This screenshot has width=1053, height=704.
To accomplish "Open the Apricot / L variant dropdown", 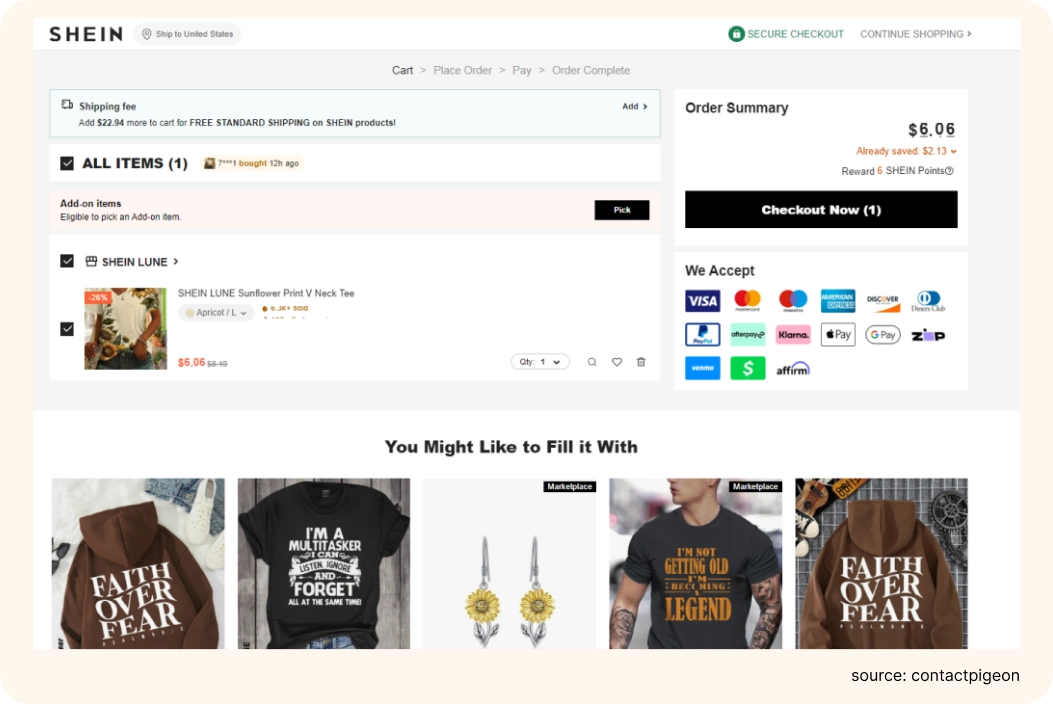I will click(216, 312).
